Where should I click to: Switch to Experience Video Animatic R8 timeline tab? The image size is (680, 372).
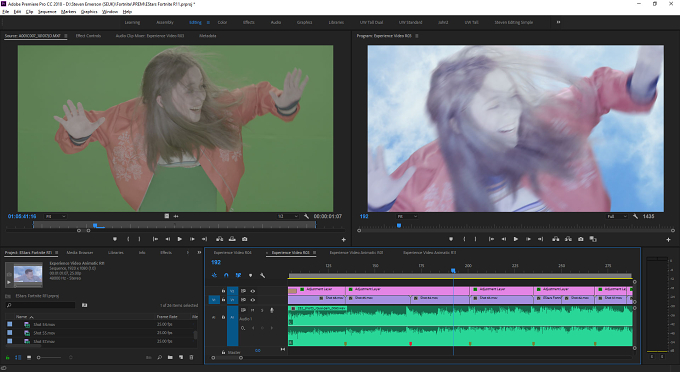356,252
